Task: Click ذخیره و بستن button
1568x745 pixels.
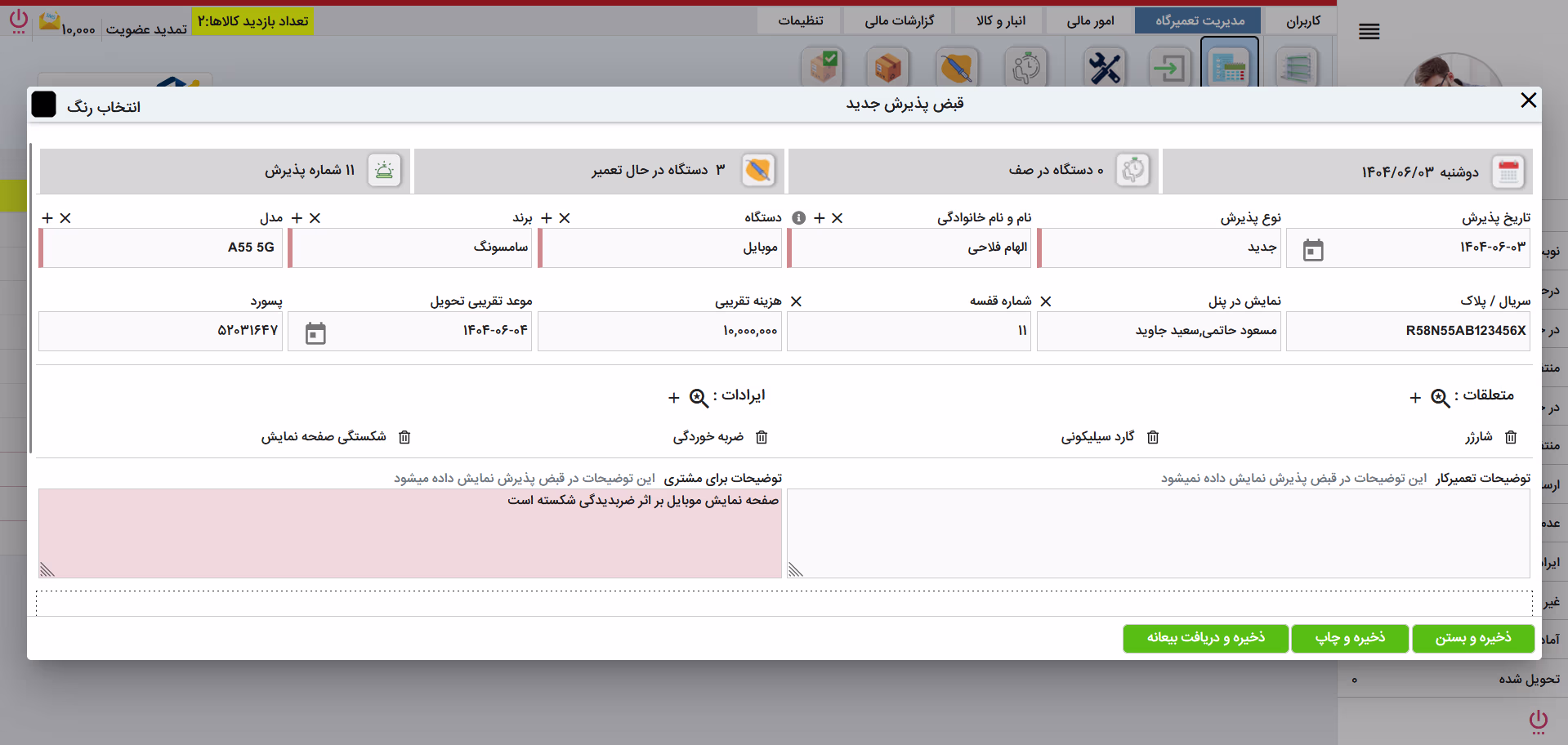Action: 1473,638
